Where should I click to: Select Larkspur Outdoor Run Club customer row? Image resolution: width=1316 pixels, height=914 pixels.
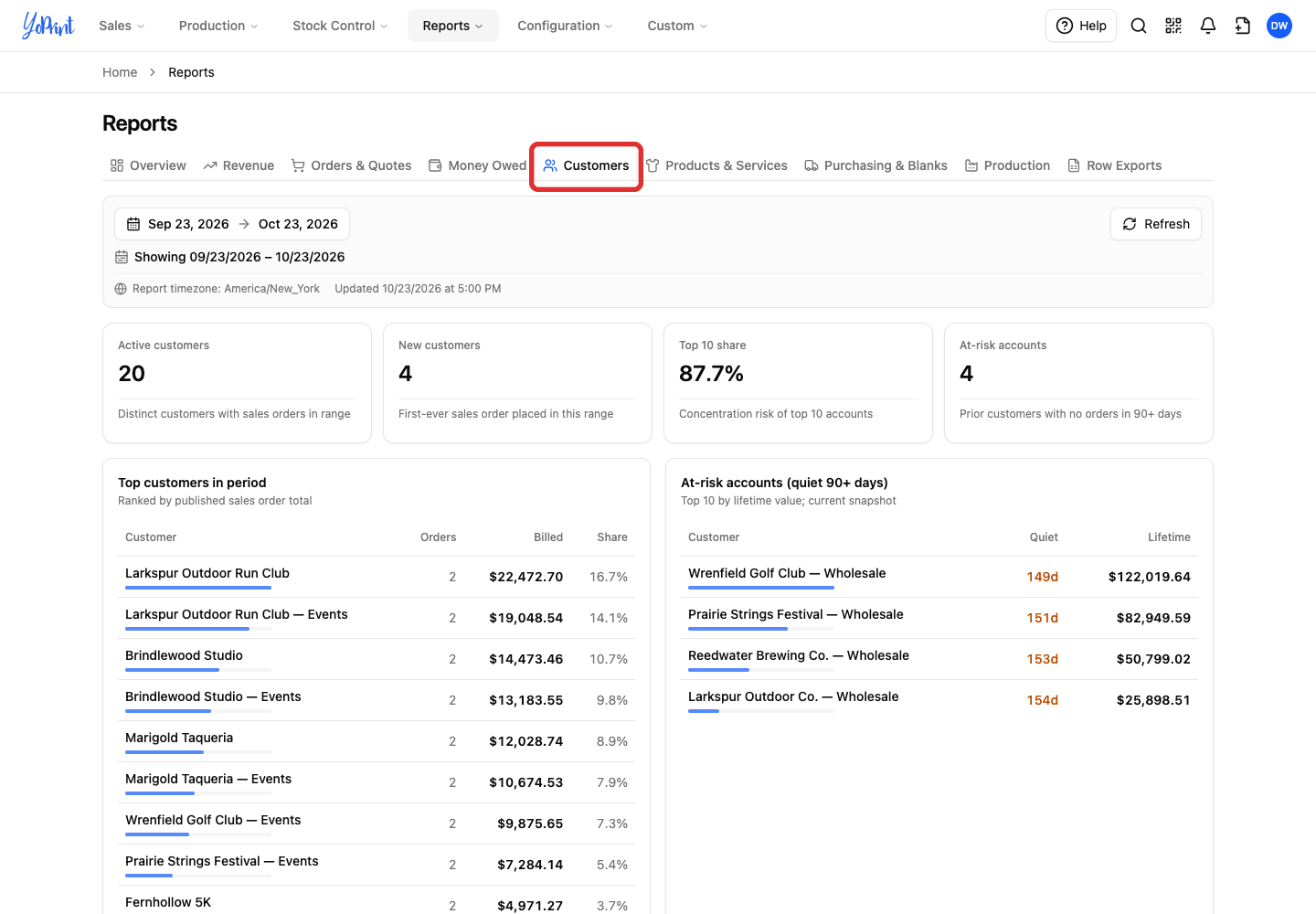(377, 577)
